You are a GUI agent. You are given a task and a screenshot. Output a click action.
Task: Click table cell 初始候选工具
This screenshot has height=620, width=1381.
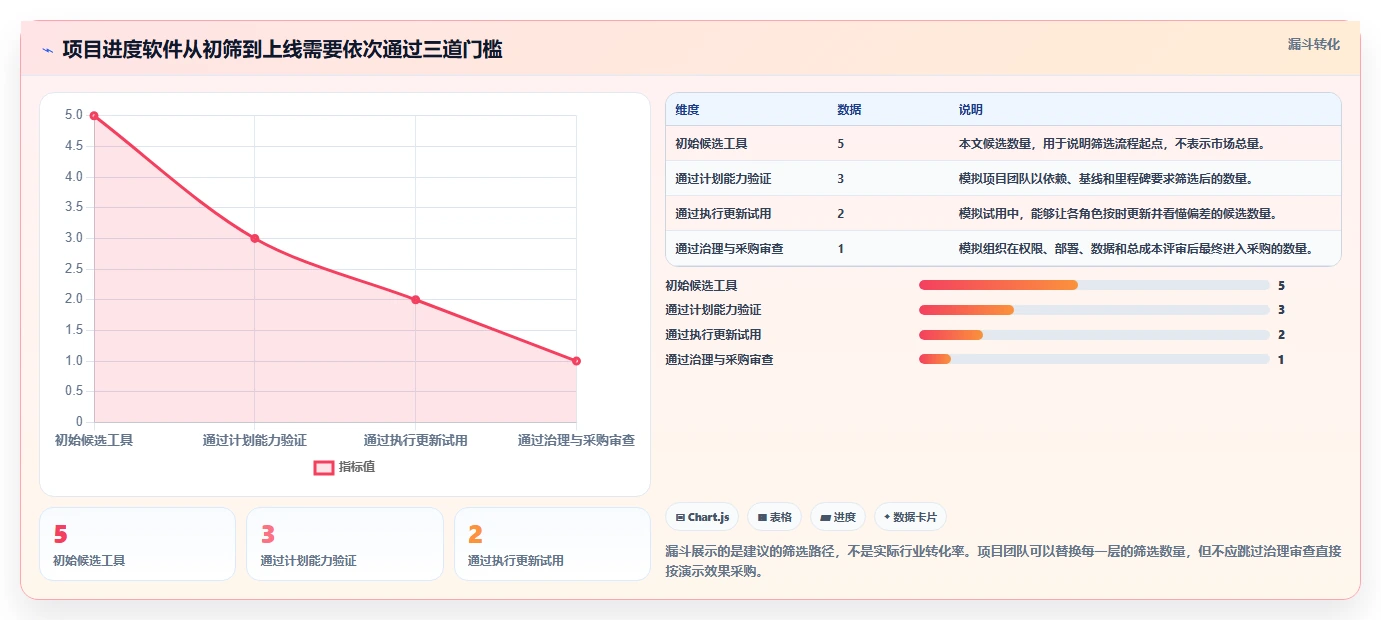coord(711,144)
